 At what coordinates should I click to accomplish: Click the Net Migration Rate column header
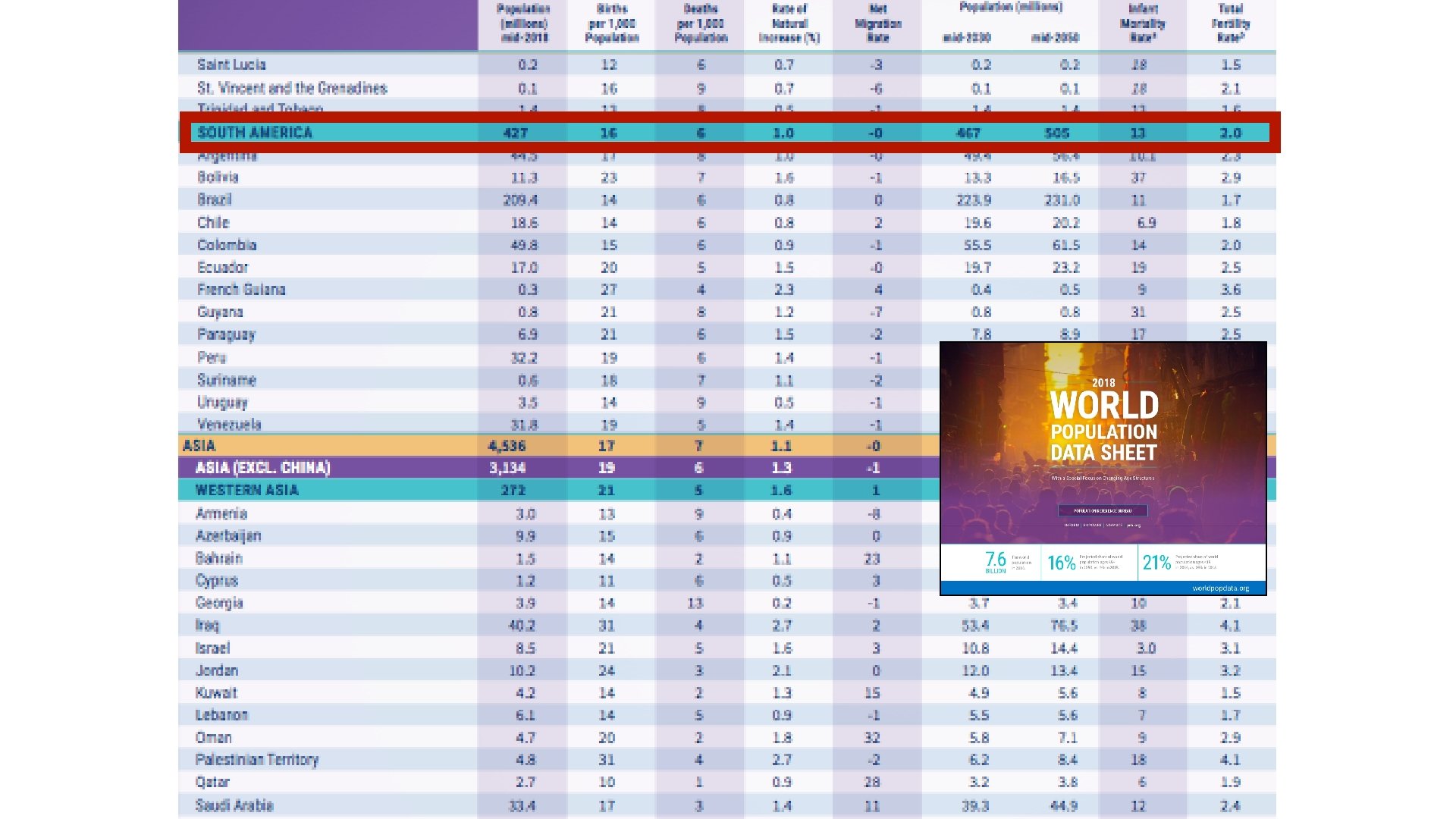877,24
